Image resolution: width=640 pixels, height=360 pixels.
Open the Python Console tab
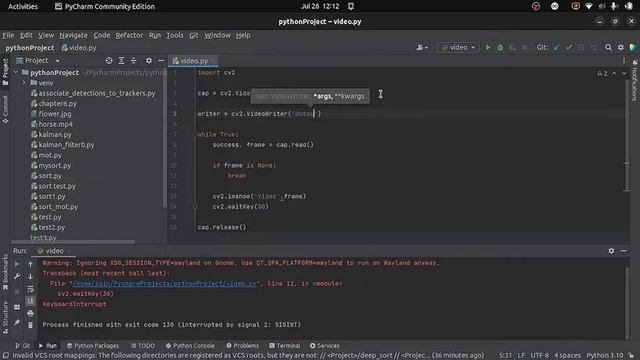(x=190, y=345)
